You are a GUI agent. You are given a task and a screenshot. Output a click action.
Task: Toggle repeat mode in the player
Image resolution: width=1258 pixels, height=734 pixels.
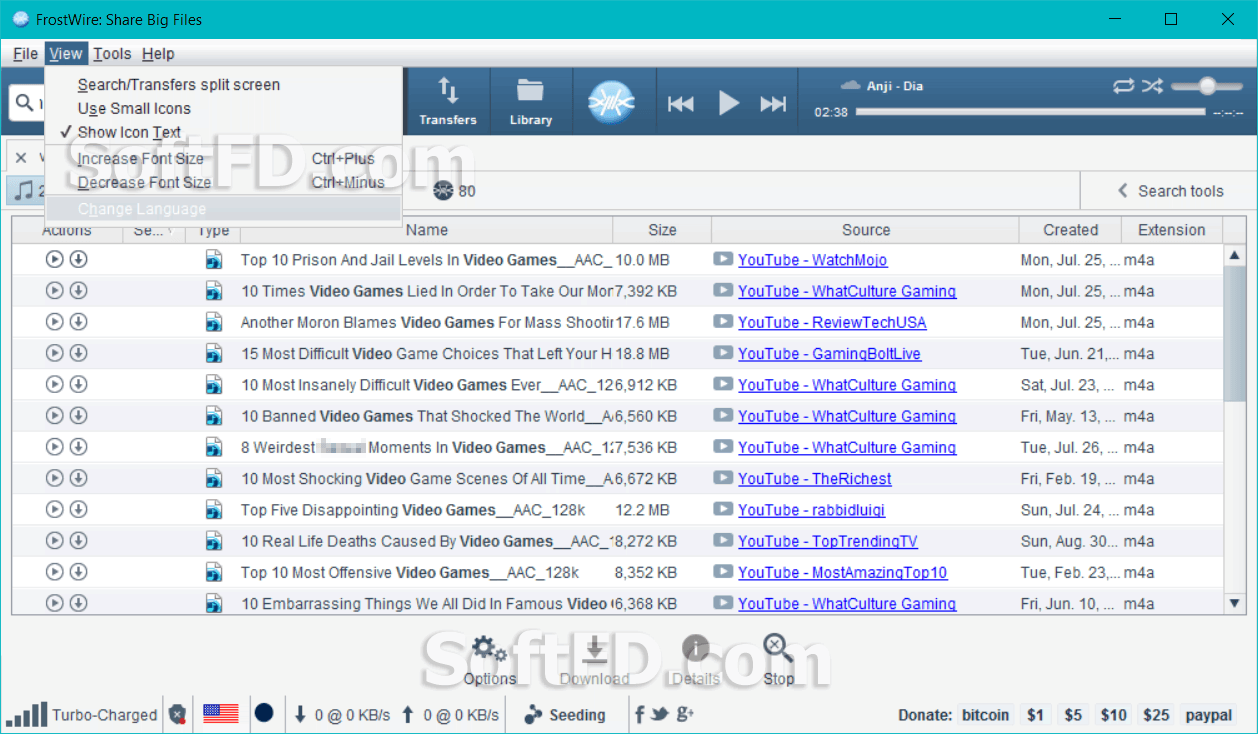tap(1124, 86)
